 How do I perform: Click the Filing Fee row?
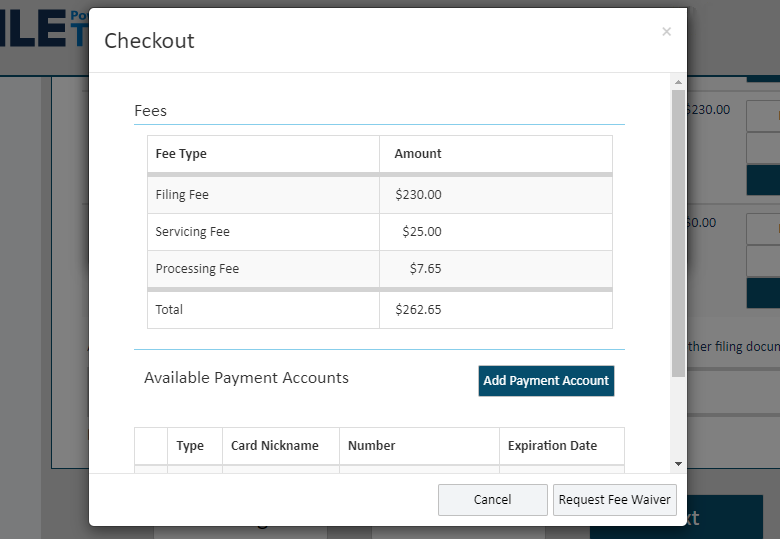[182, 195]
